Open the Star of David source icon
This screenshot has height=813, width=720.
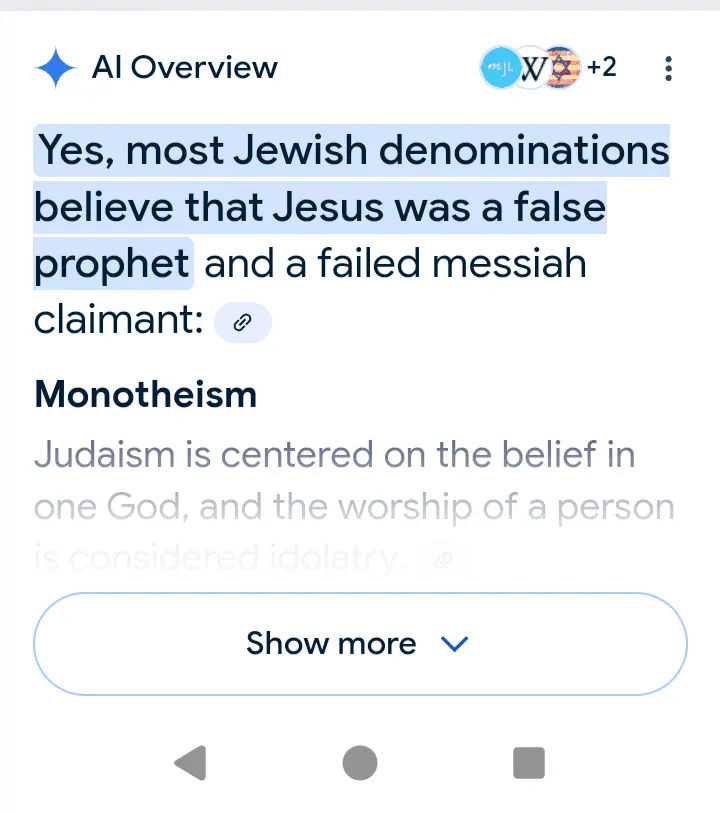tap(564, 68)
